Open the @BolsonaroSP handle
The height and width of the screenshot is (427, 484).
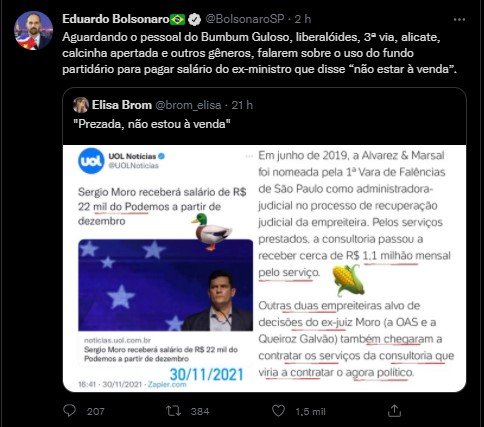tap(245, 19)
